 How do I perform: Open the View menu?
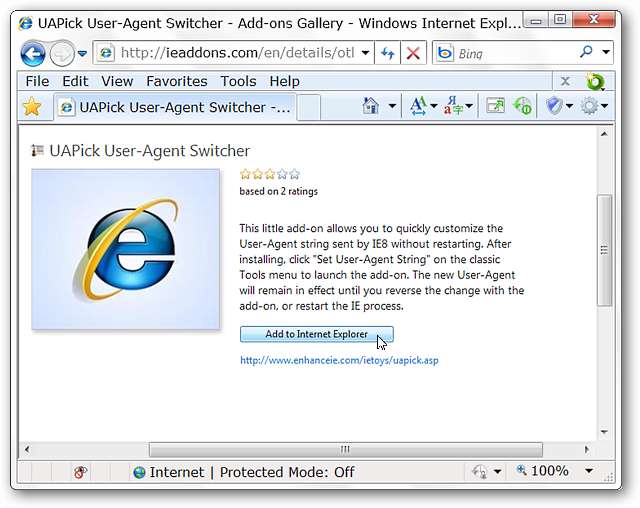click(x=117, y=81)
